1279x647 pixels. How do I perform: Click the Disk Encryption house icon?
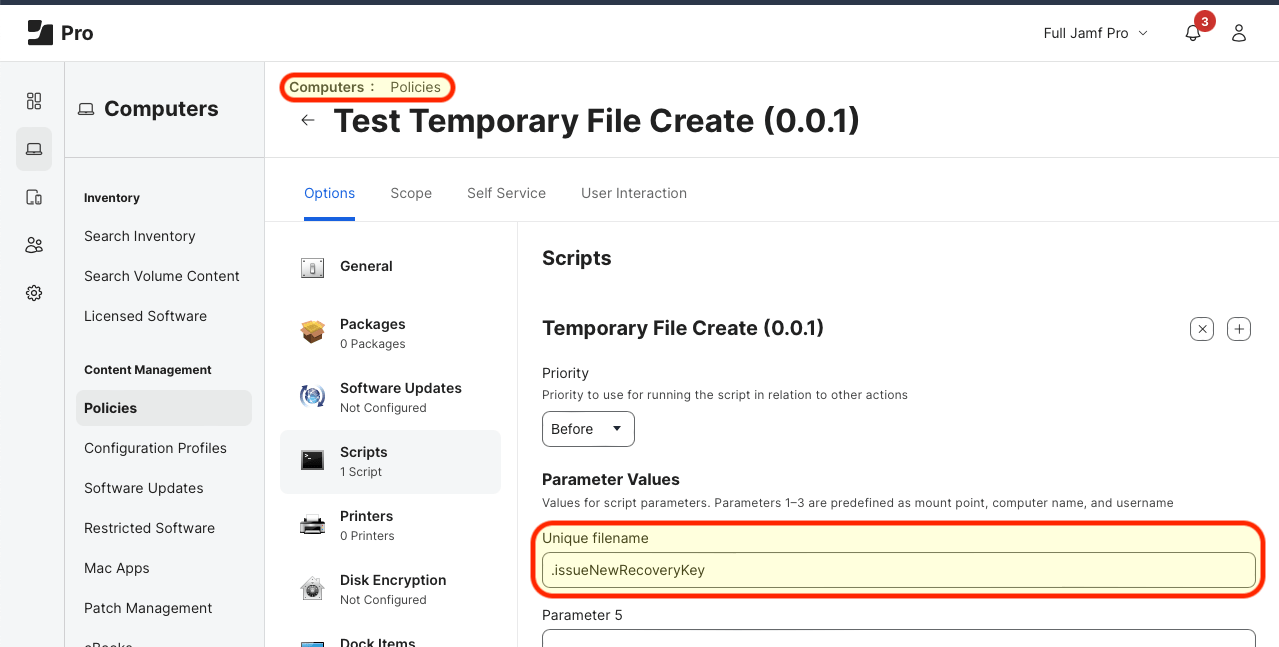click(313, 588)
